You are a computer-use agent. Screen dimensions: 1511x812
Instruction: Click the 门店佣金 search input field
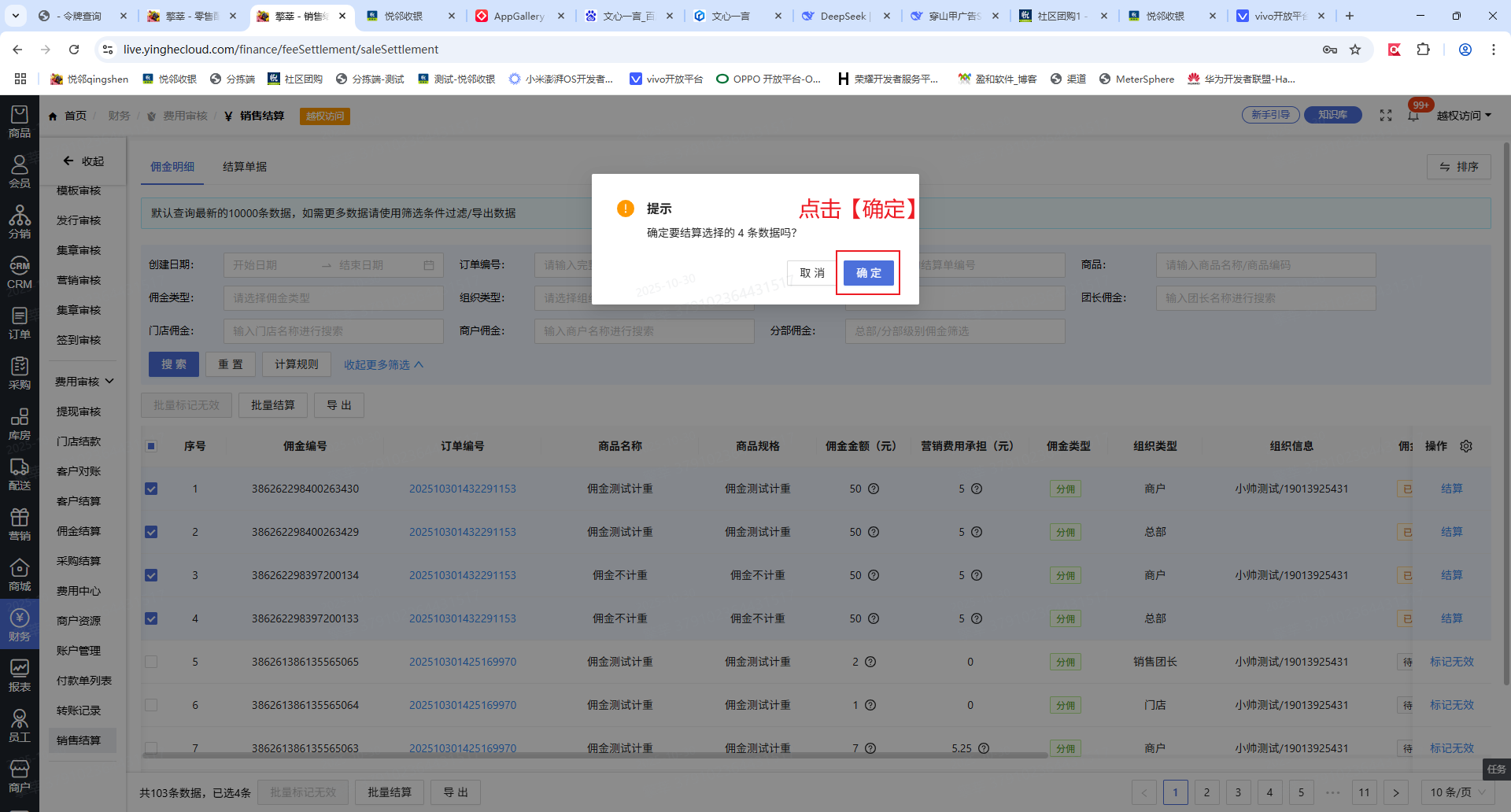pos(333,331)
